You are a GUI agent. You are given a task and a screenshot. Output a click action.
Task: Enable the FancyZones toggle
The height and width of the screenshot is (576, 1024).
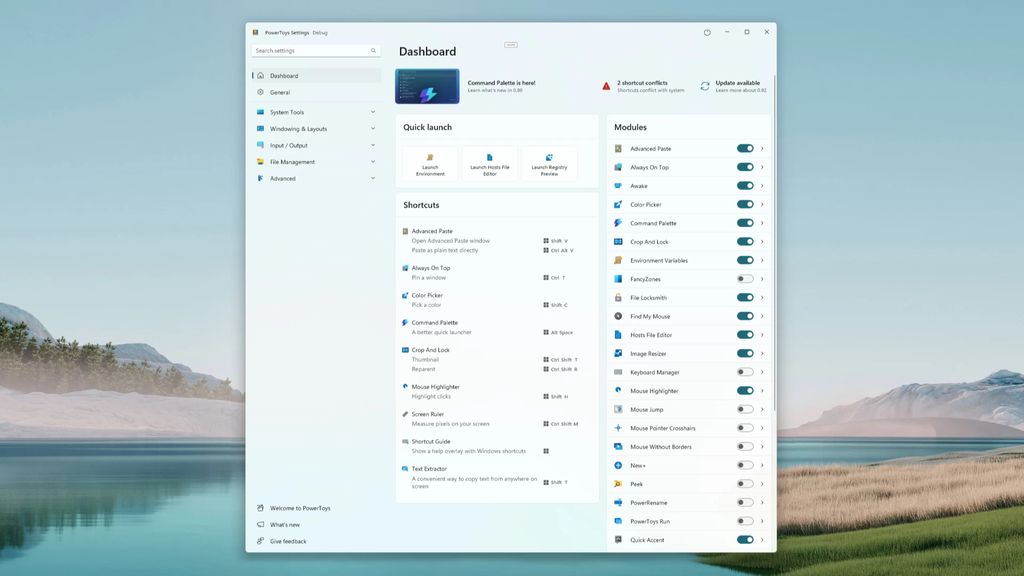tap(745, 279)
